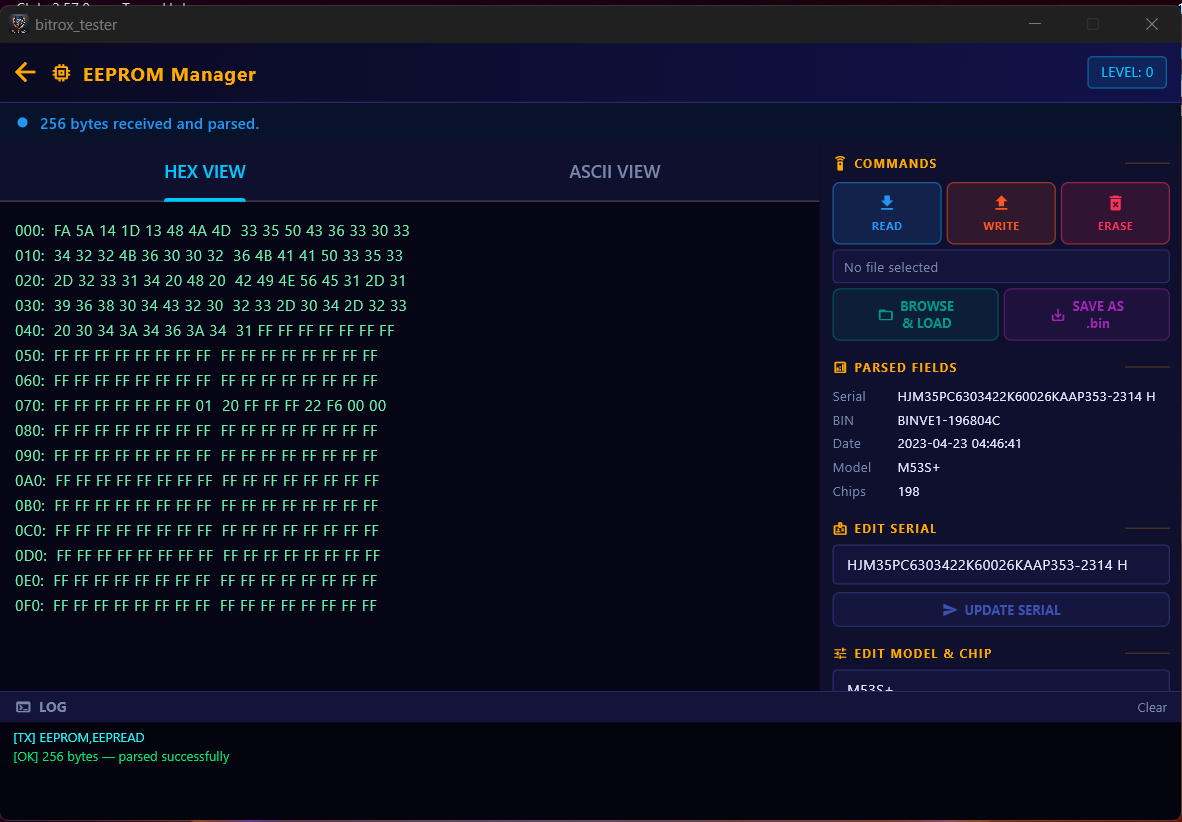Click the WRITE command button
The width and height of the screenshot is (1182, 822).
(1001, 213)
